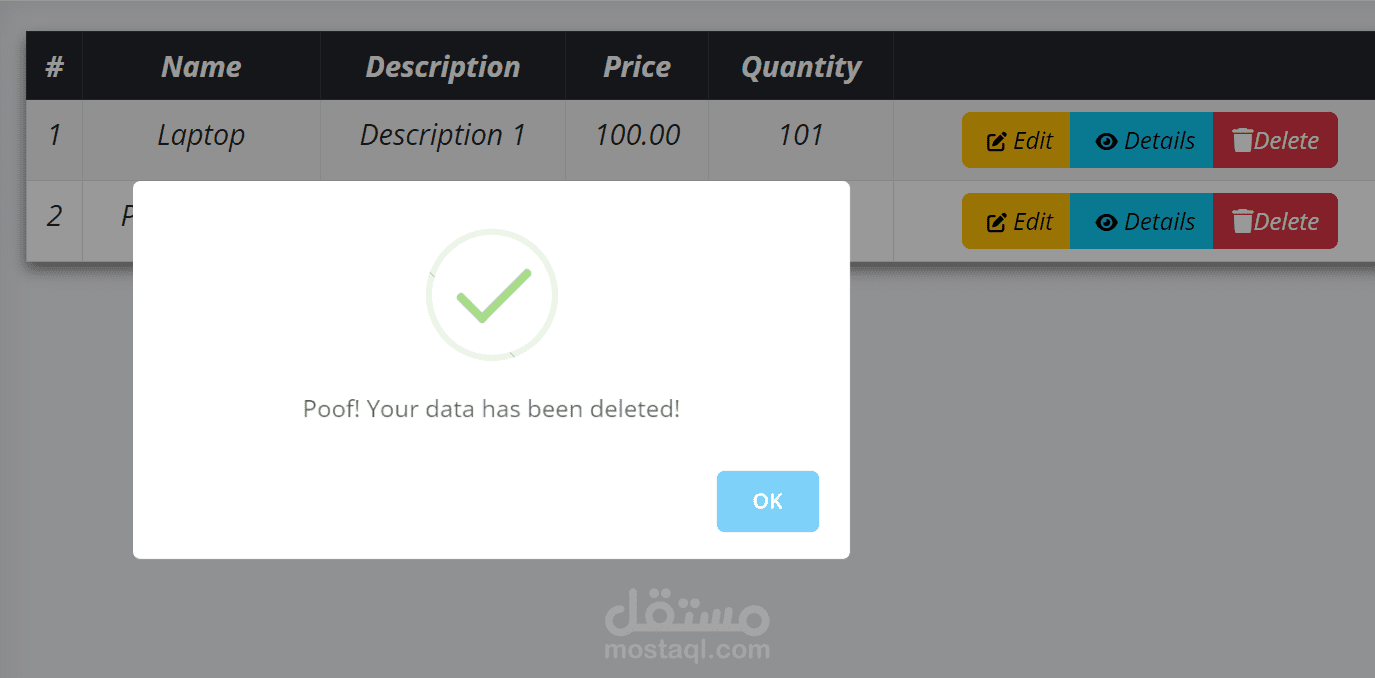Select the pencil icon on row 2's Edit button
1375x678 pixels.
click(996, 221)
